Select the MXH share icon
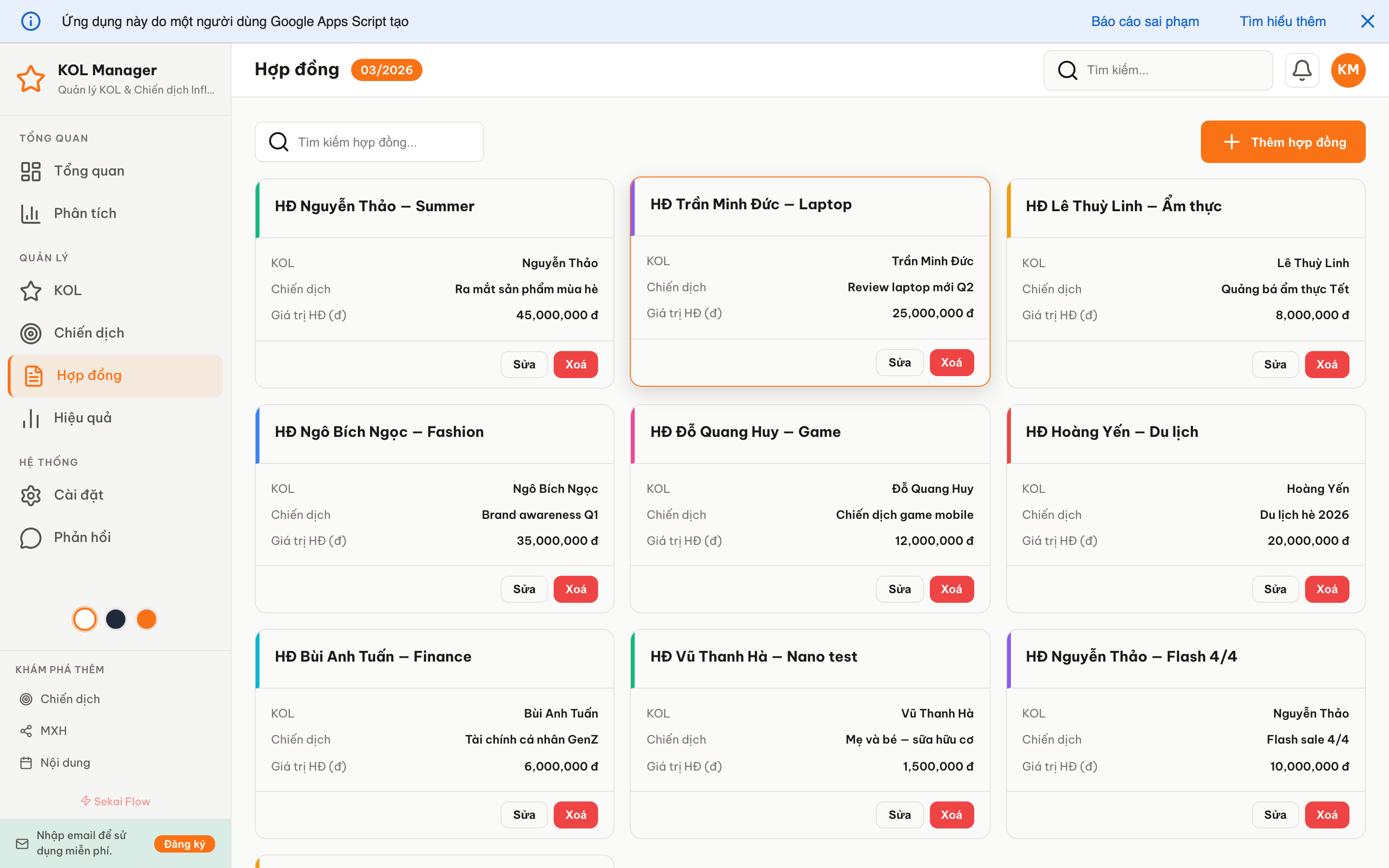 27,730
